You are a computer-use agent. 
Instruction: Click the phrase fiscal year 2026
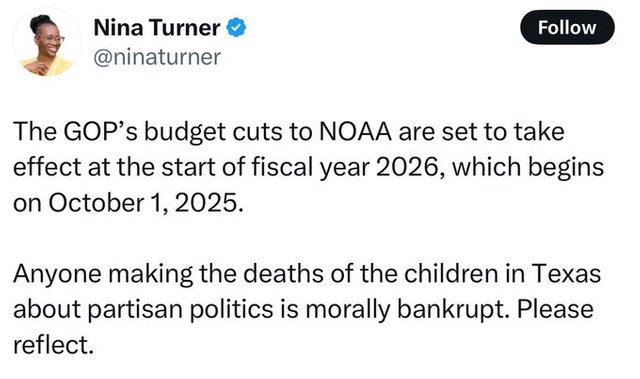pyautogui.click(x=345, y=167)
